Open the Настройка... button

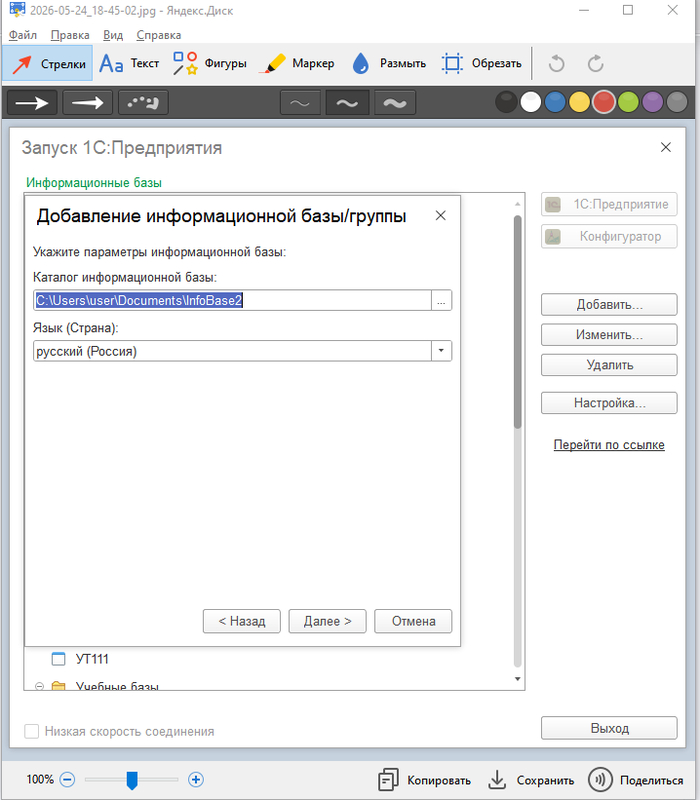click(x=609, y=403)
